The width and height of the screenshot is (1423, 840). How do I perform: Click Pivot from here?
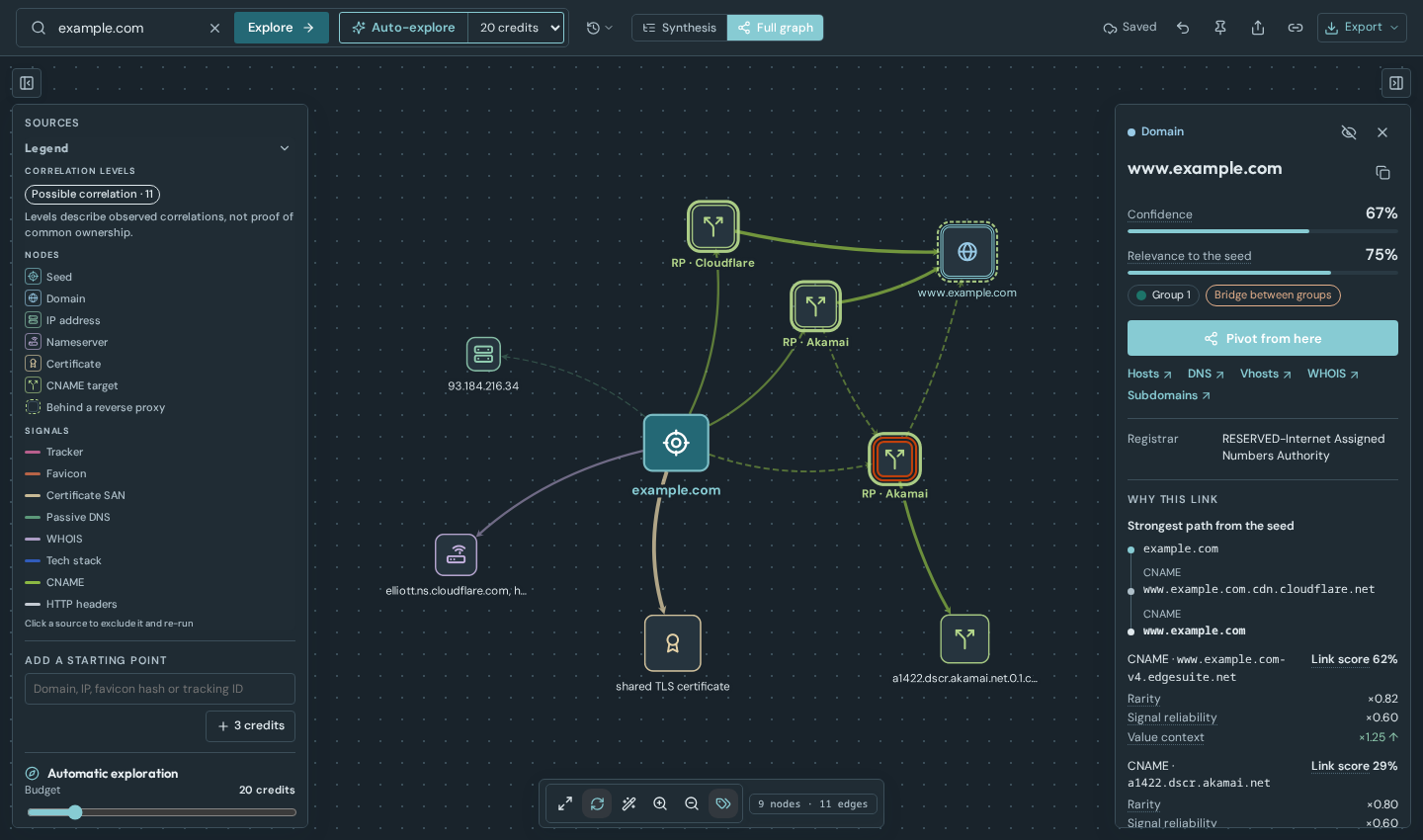[1263, 338]
